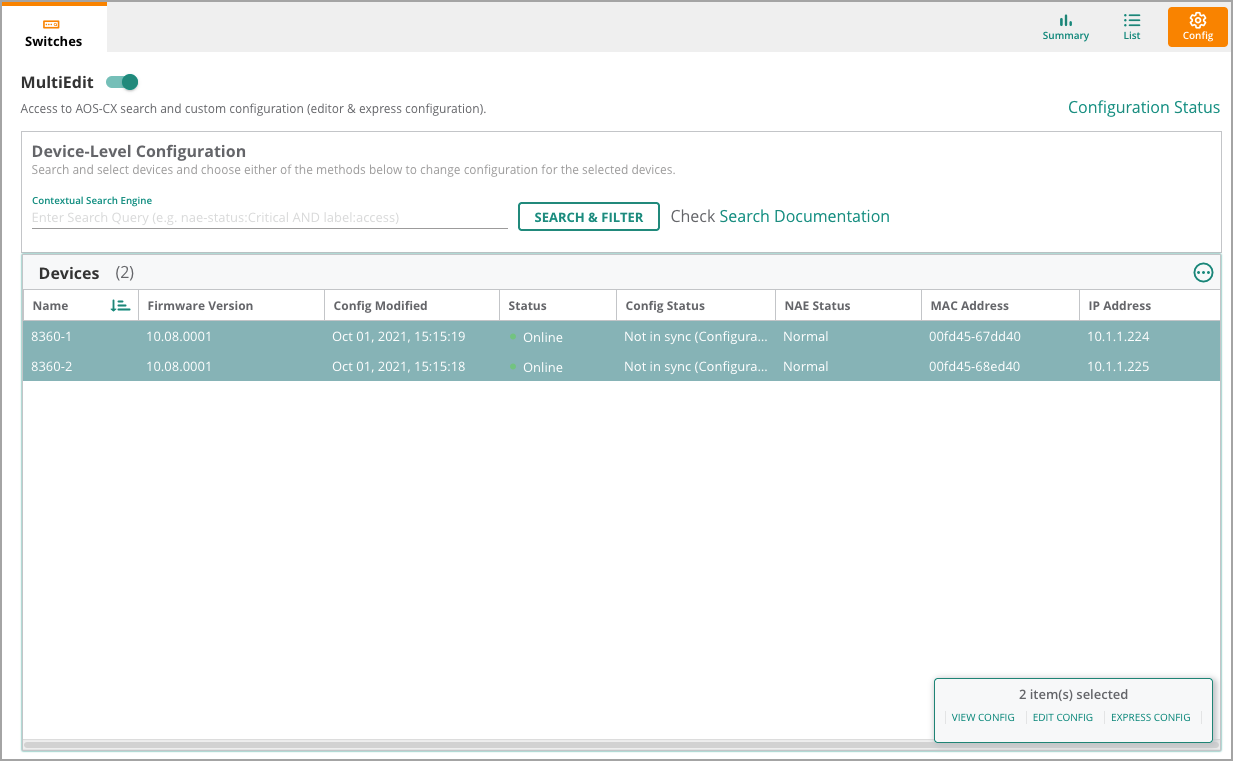Click Edit Config for selected devices

(x=1062, y=718)
